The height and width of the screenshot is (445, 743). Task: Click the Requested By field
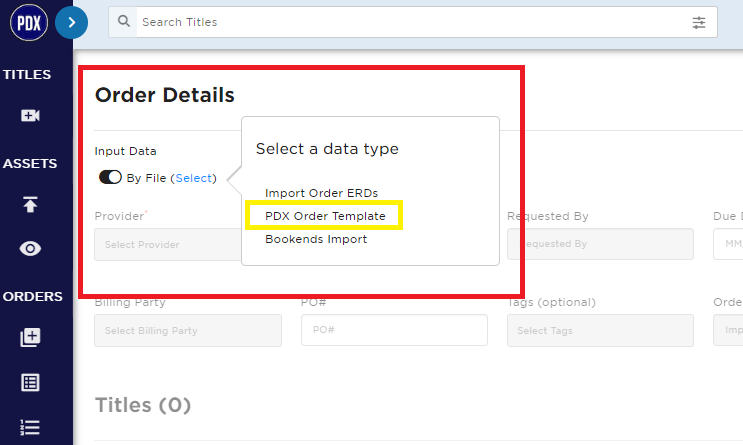600,244
